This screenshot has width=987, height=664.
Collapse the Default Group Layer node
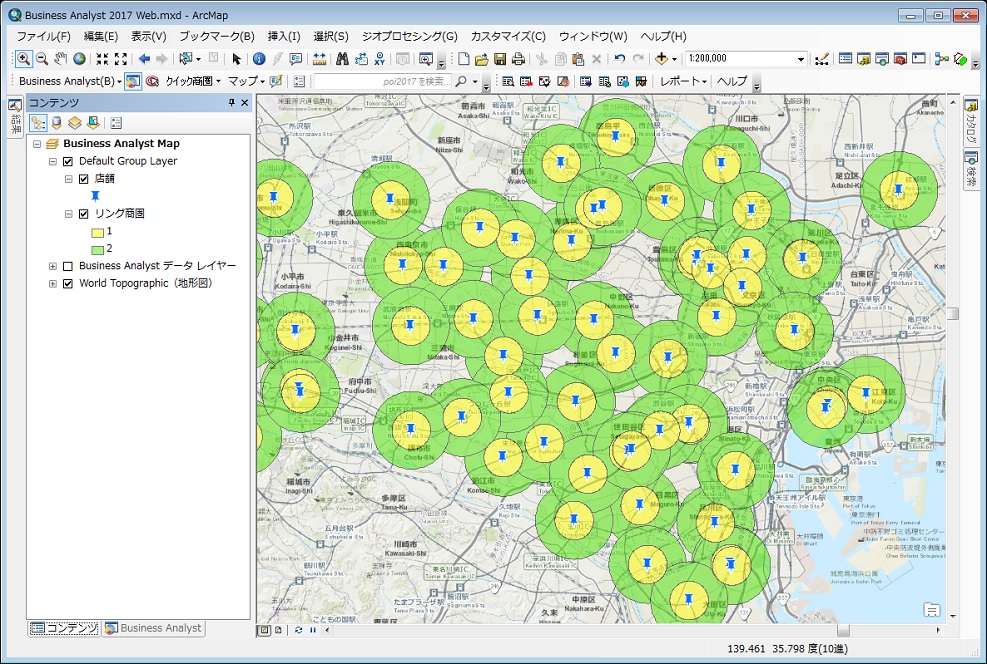[53, 161]
